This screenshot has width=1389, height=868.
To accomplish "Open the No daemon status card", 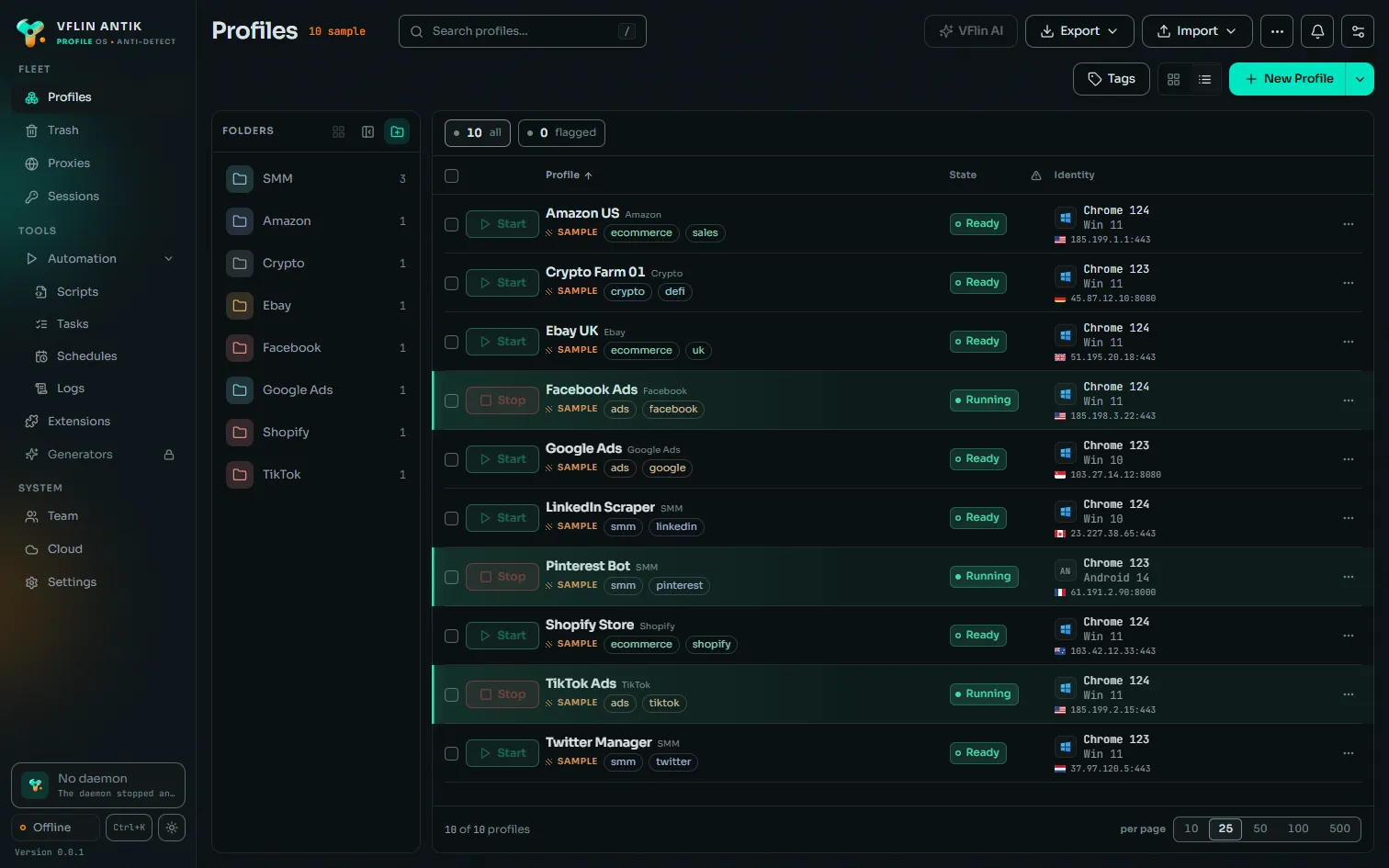I will (x=98, y=785).
